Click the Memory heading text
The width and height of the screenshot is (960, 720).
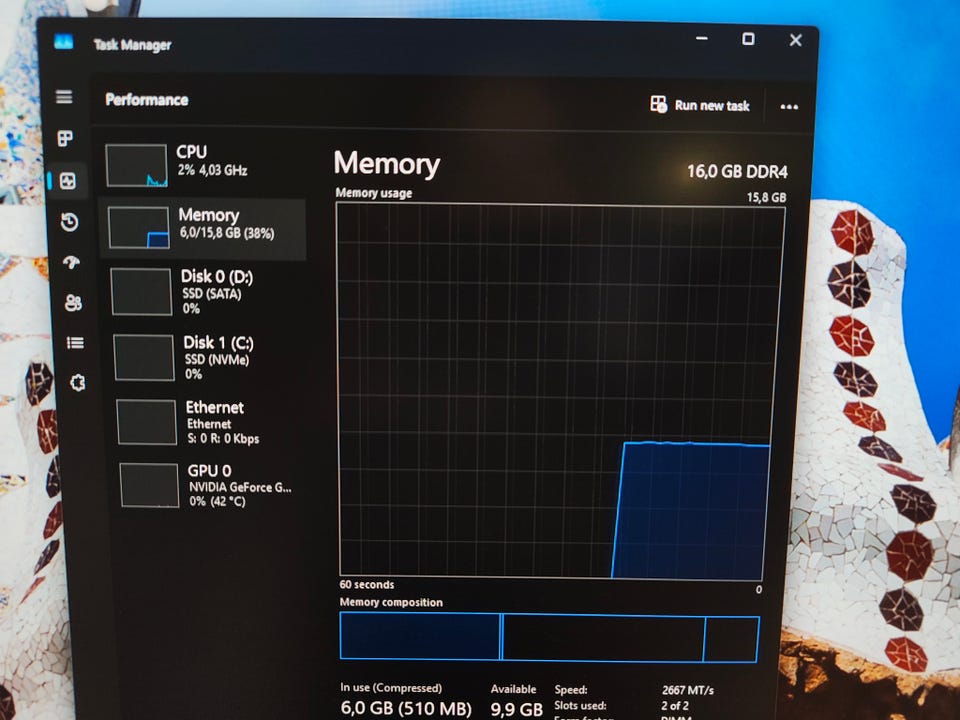[x=387, y=163]
